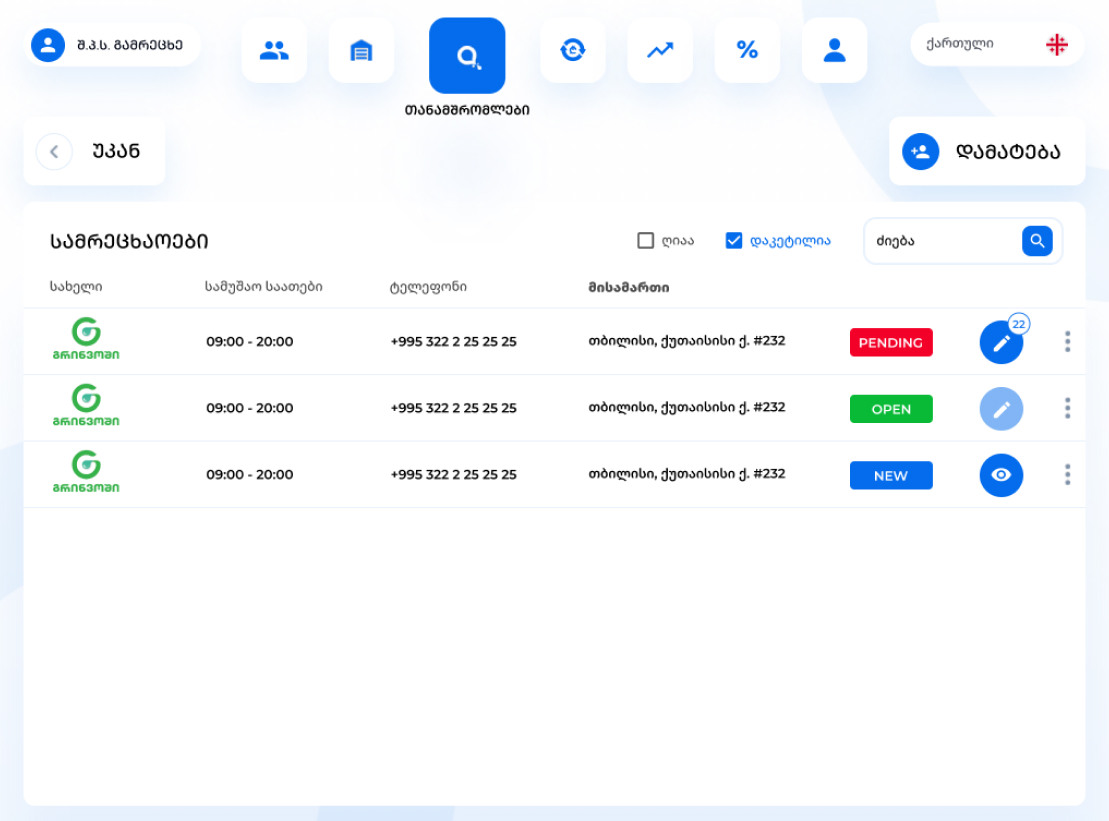Uncheck the დაკეტილია checkbox
This screenshot has height=821, width=1109.
734,241
